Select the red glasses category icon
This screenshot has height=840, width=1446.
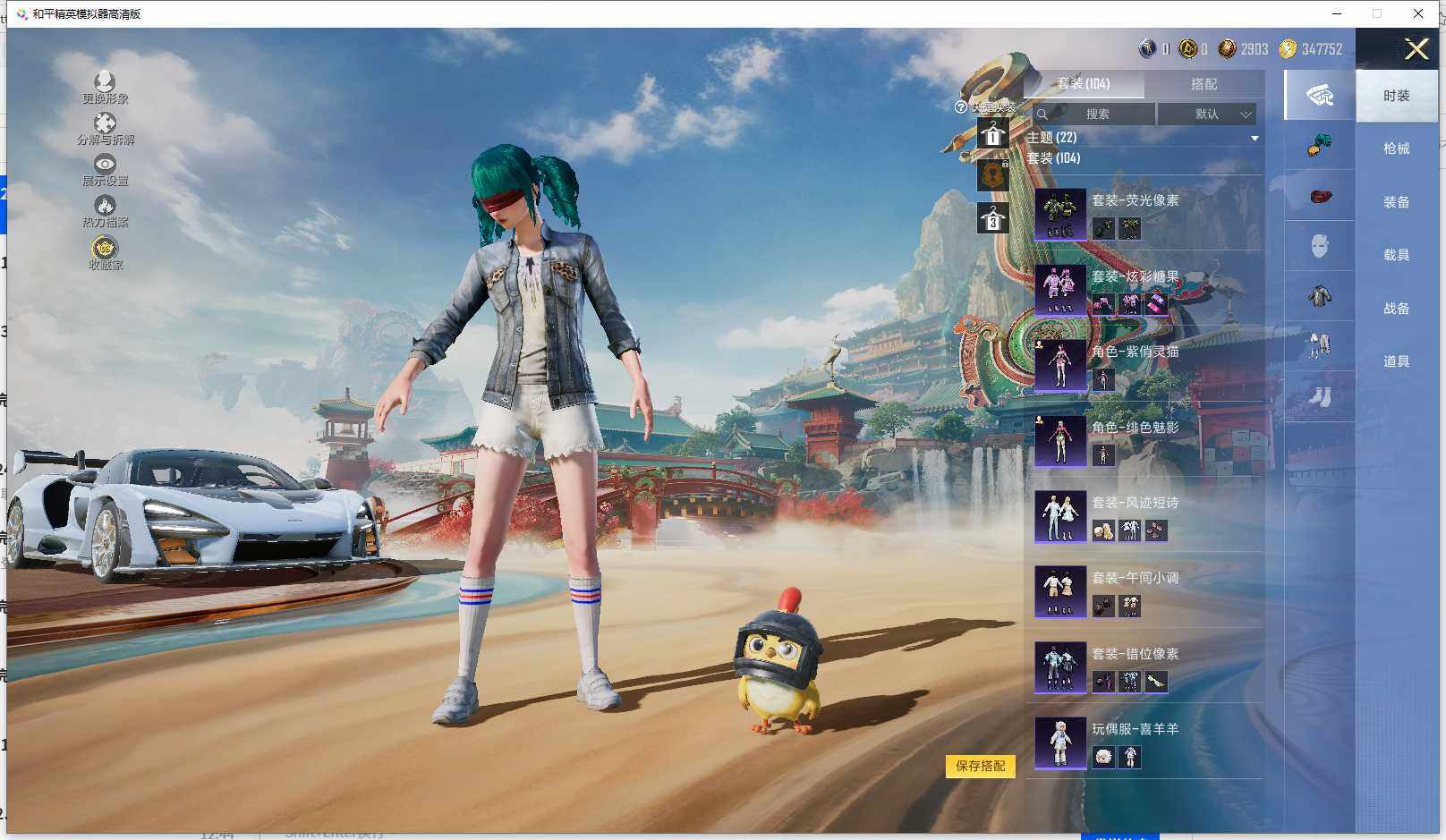coord(1320,196)
